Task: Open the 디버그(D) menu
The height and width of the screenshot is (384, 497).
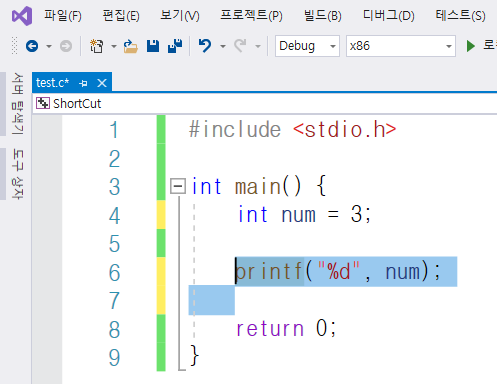Action: (x=389, y=16)
